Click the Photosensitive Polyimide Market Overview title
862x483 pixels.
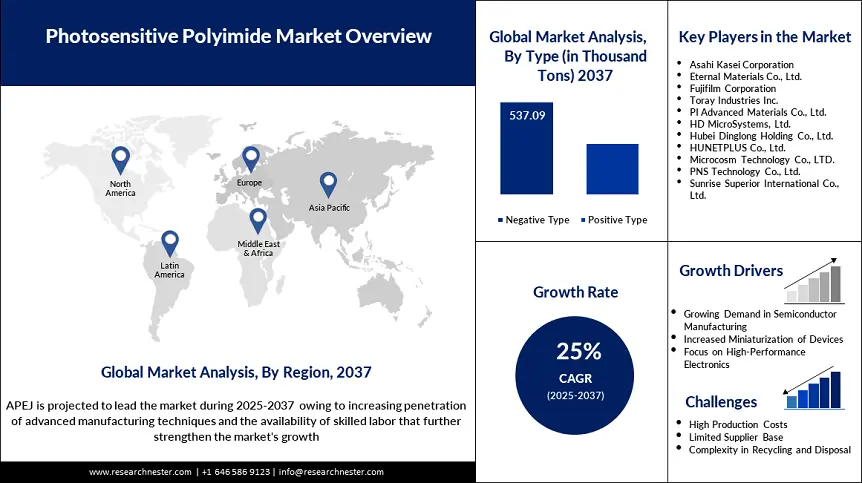238,37
